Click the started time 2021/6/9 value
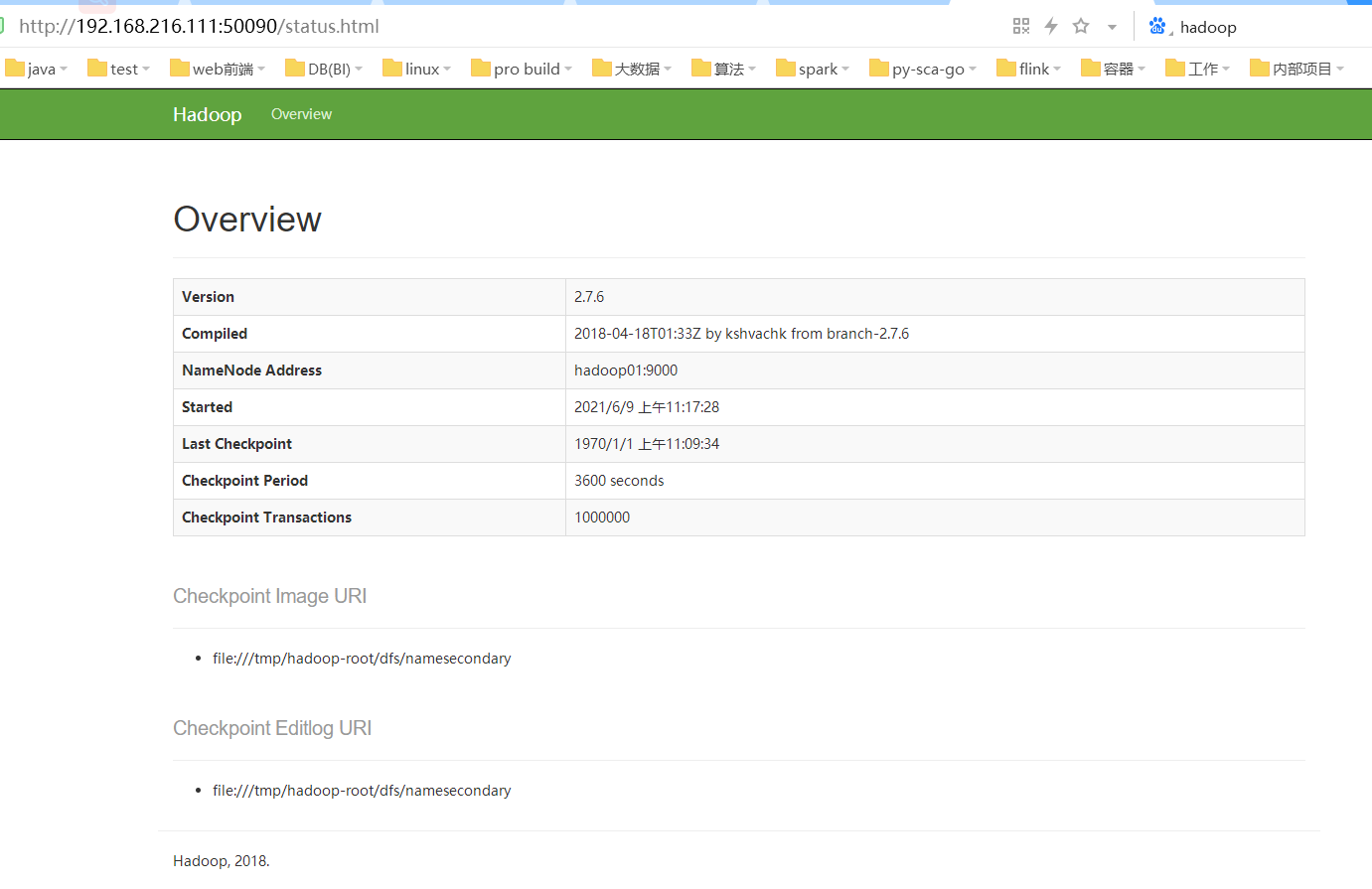Viewport: 1372px width, 889px height. (647, 407)
